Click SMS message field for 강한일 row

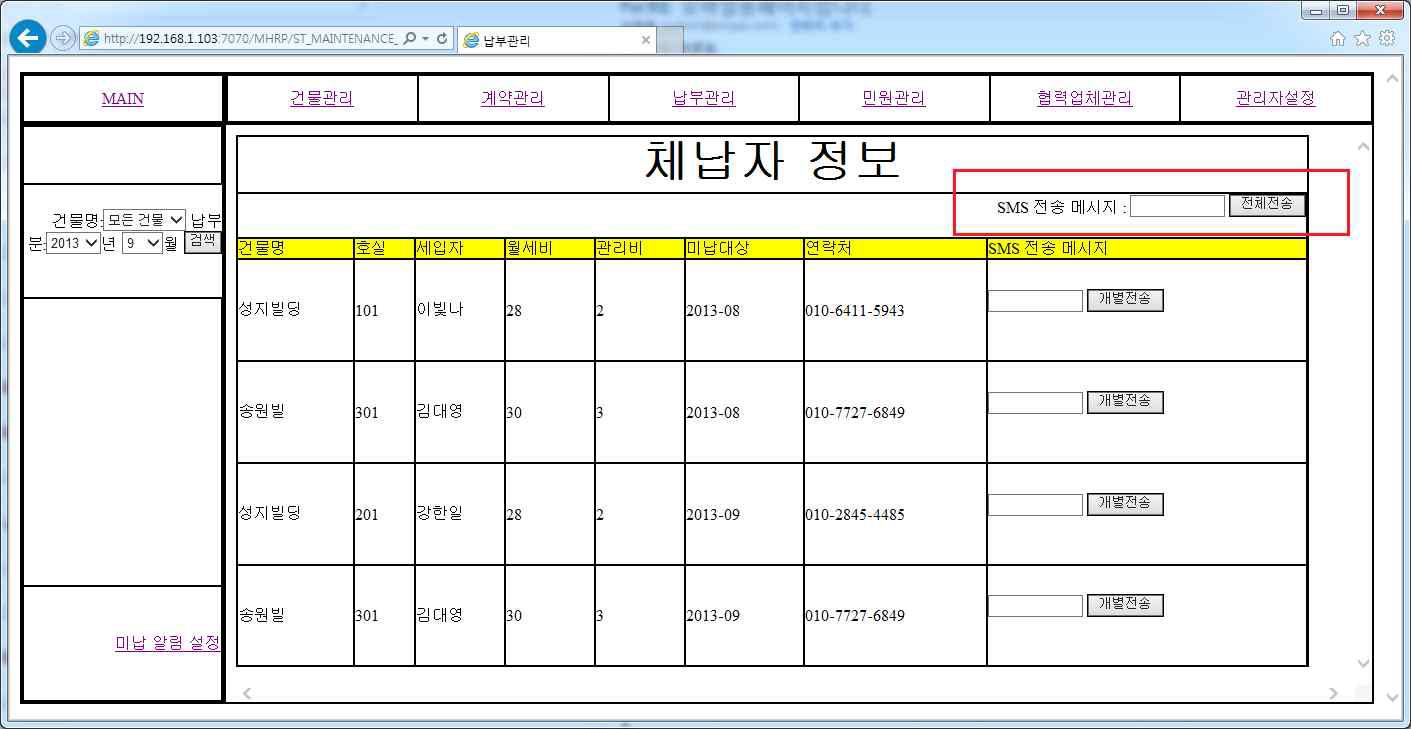1035,504
